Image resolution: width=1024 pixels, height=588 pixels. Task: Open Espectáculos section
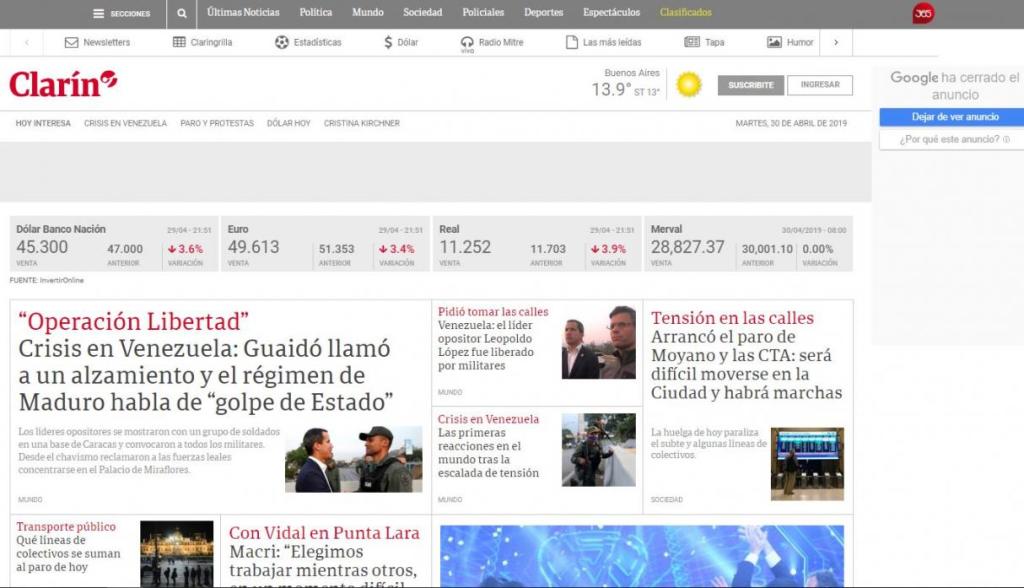611,12
